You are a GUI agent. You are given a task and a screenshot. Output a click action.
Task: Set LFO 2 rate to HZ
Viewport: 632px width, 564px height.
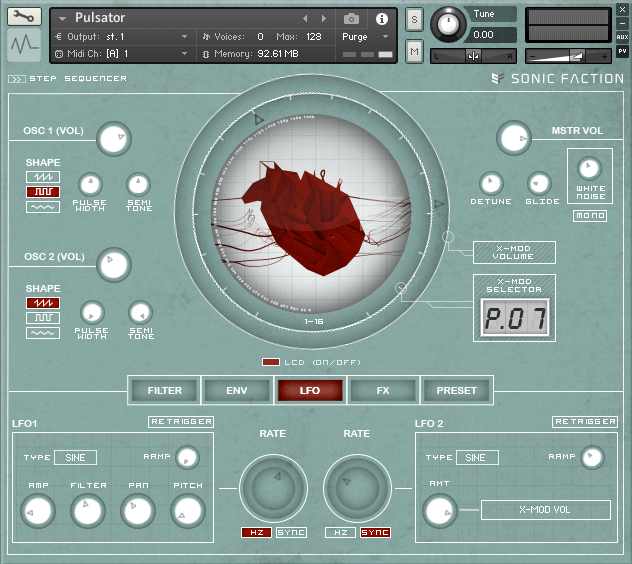point(340,533)
